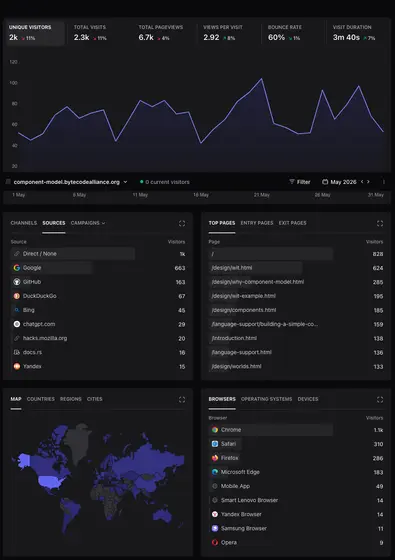Open the /introduction.html page row
This screenshot has height=560, width=395.
296,338
